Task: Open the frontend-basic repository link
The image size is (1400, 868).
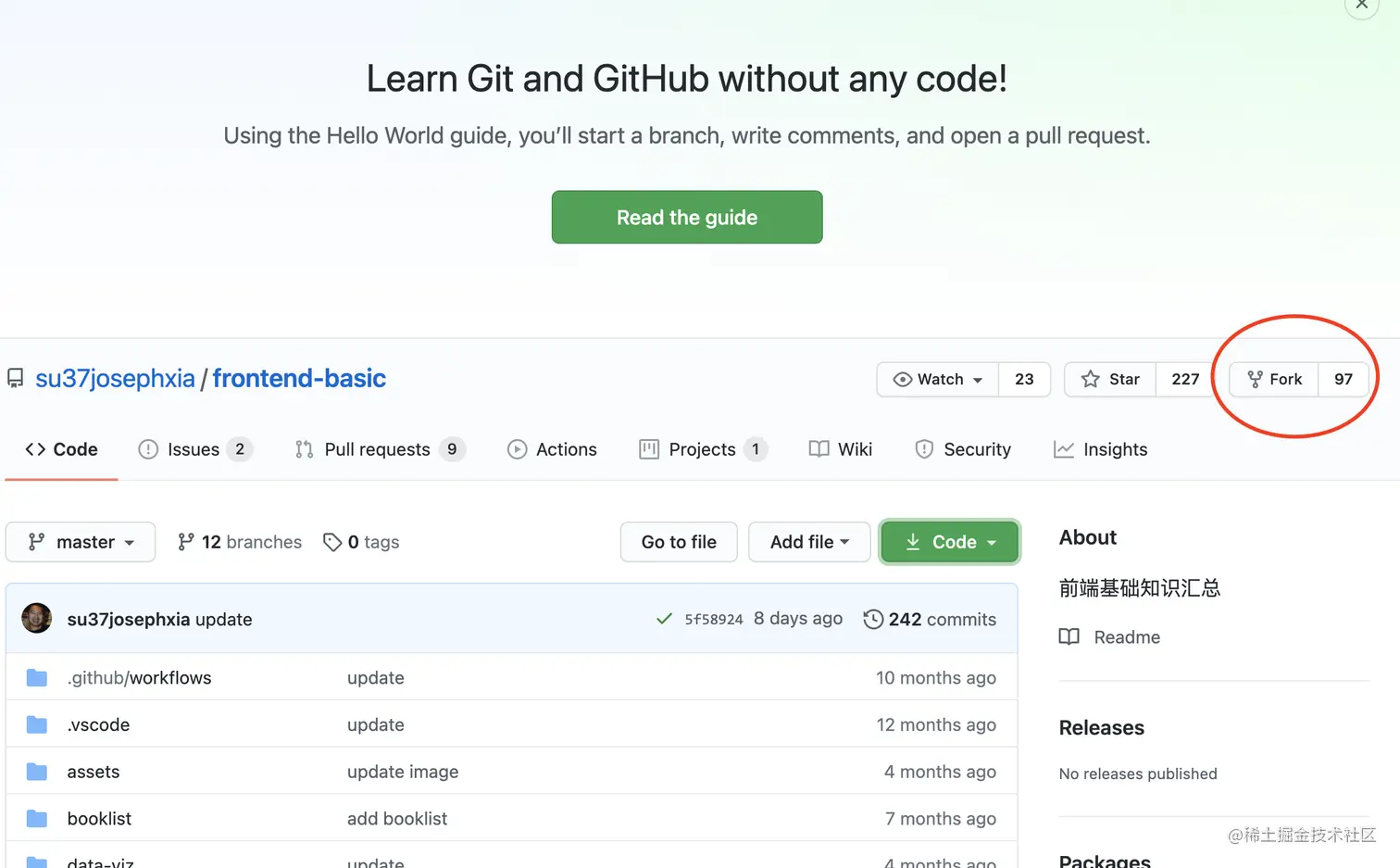Action: (x=299, y=379)
